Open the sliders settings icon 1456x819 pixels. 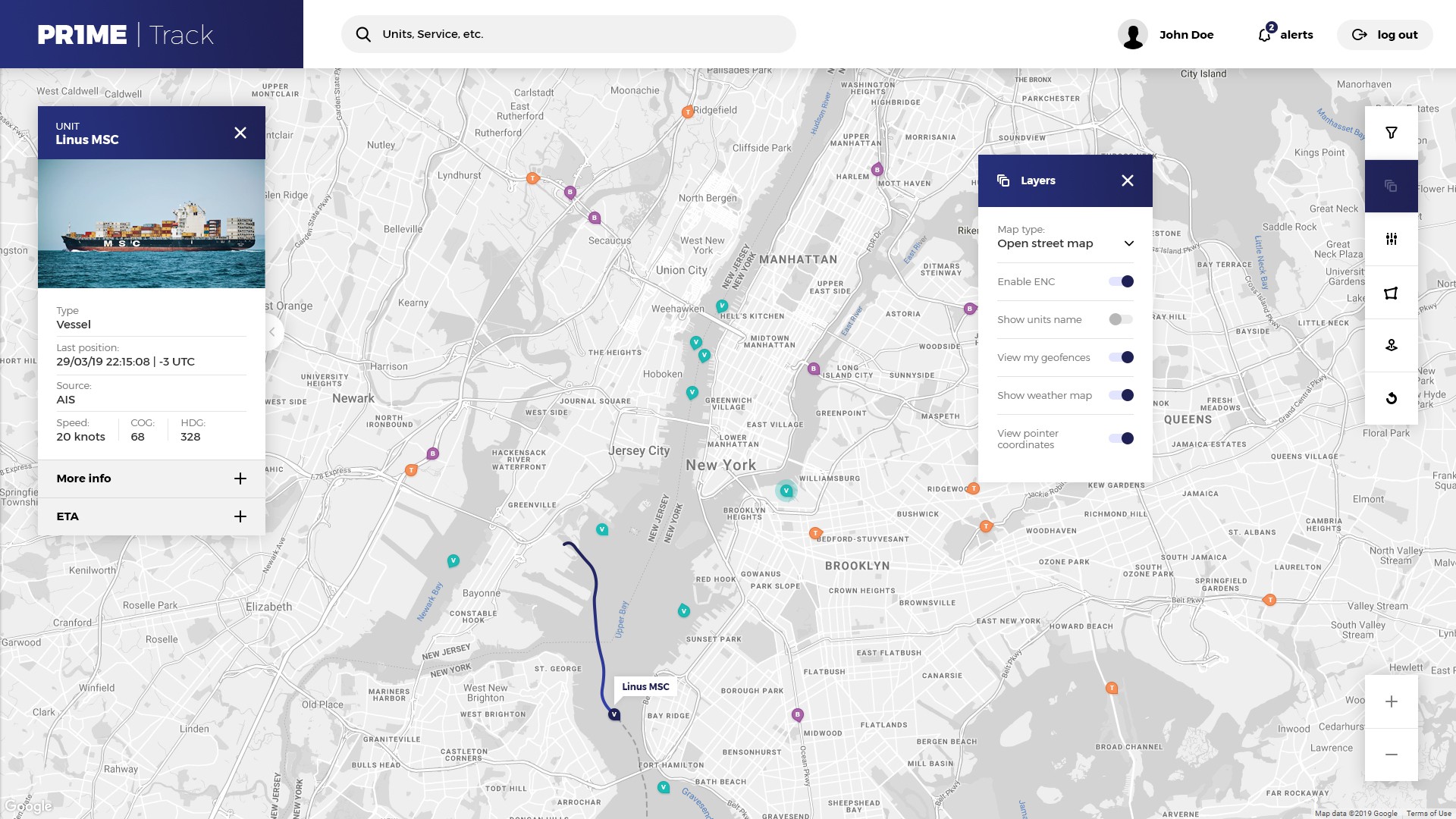pos(1391,239)
